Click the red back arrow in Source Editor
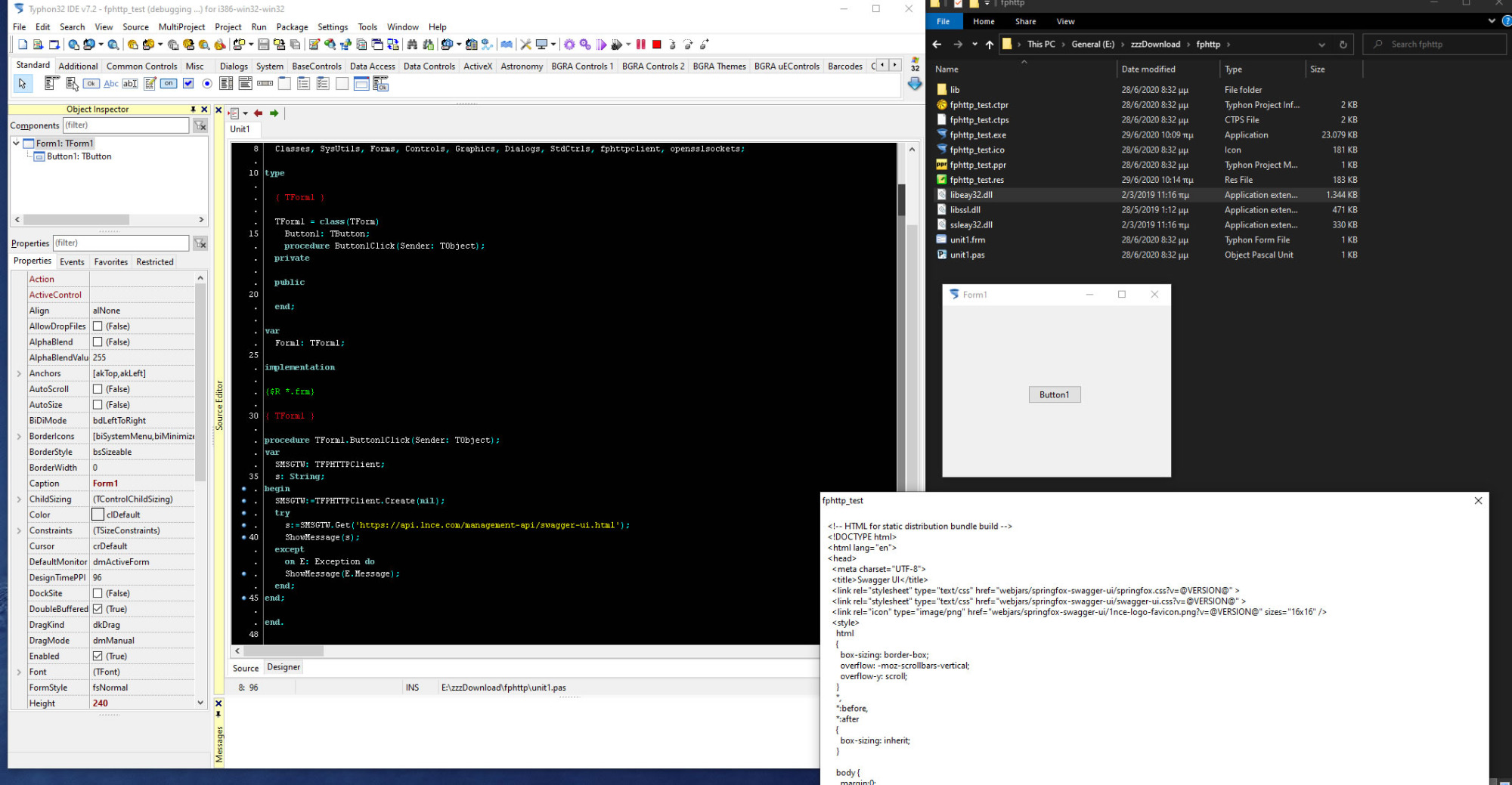This screenshot has width=1512, height=785. point(258,113)
